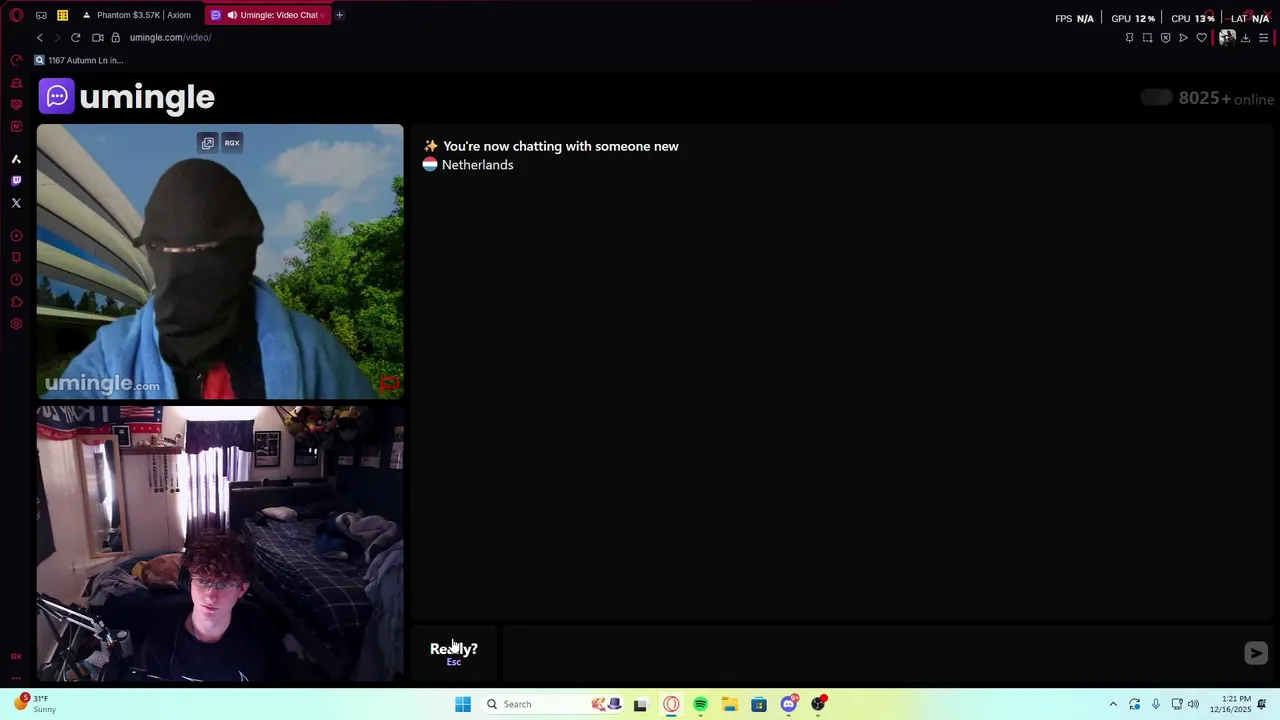The height and width of the screenshot is (720, 1280).
Task: Add page to bookmarks heart
Action: 1201,38
